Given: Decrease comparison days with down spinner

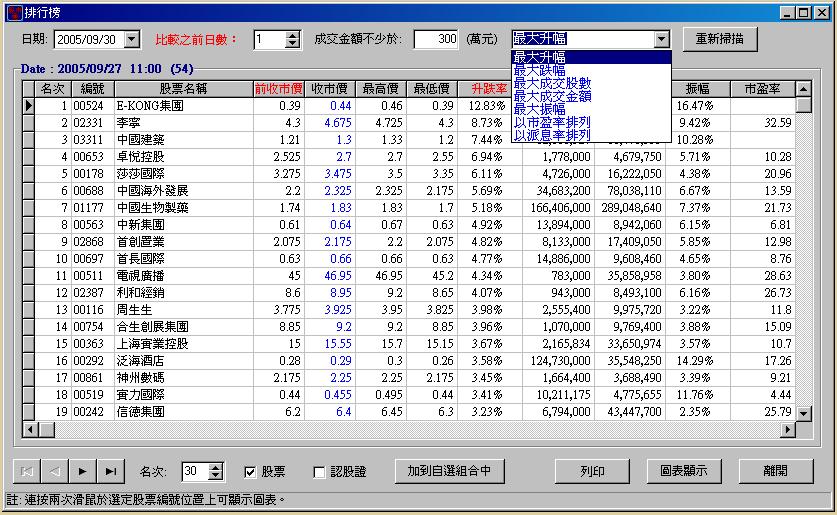Looking at the screenshot, I should click(292, 44).
